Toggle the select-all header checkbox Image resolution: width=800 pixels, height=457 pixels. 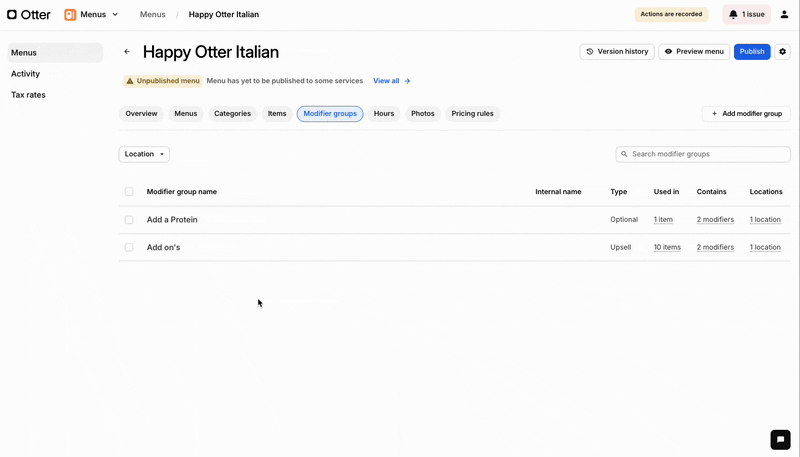[129, 192]
